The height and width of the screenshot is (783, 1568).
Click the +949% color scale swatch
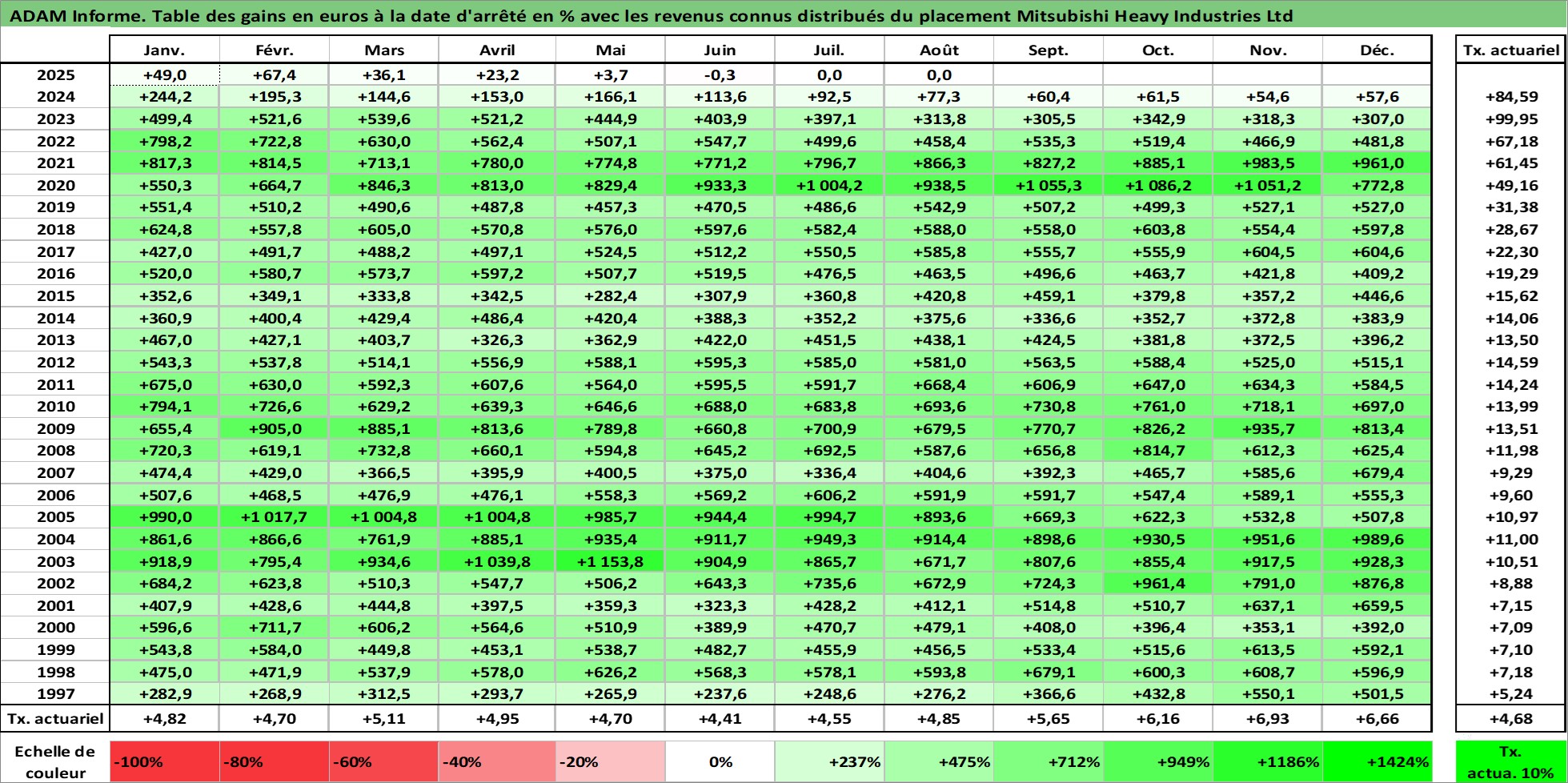1158,762
